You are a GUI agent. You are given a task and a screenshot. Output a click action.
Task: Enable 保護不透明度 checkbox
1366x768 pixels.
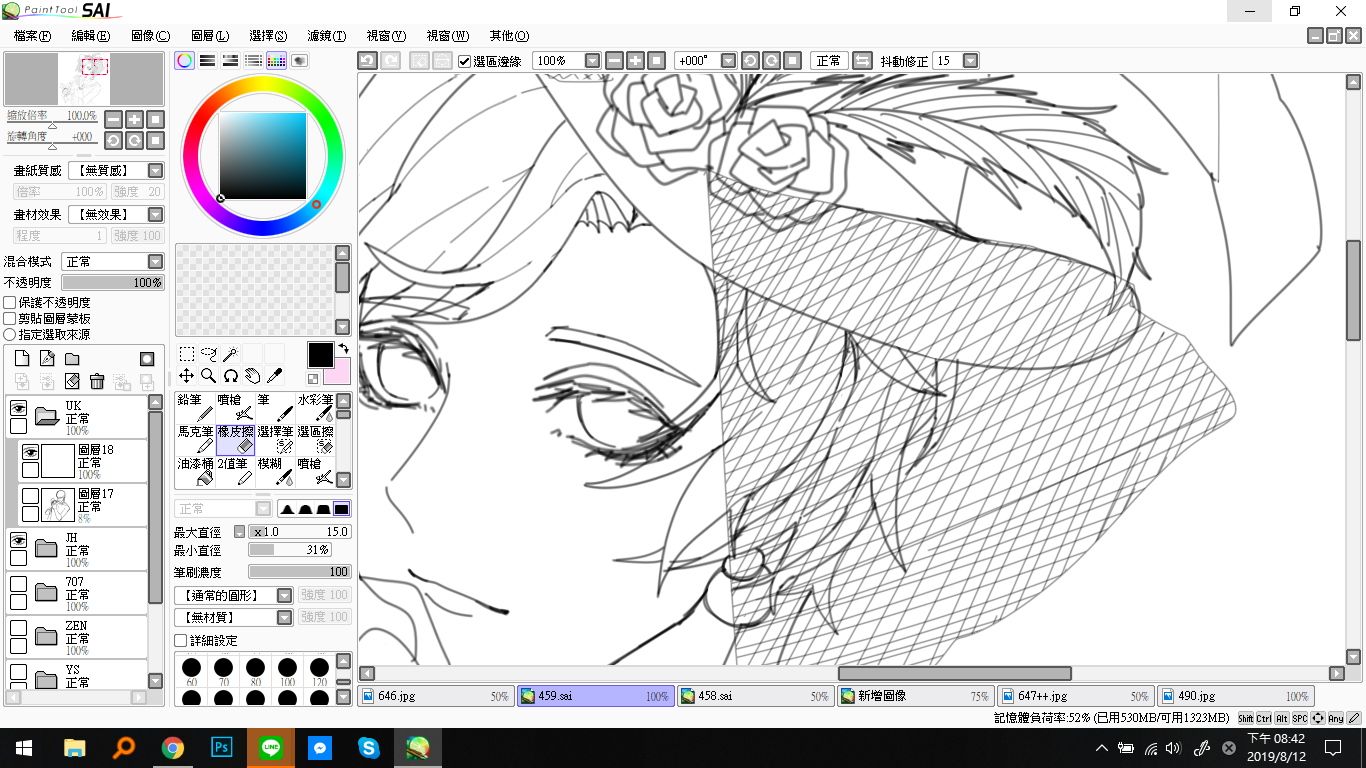point(10,302)
